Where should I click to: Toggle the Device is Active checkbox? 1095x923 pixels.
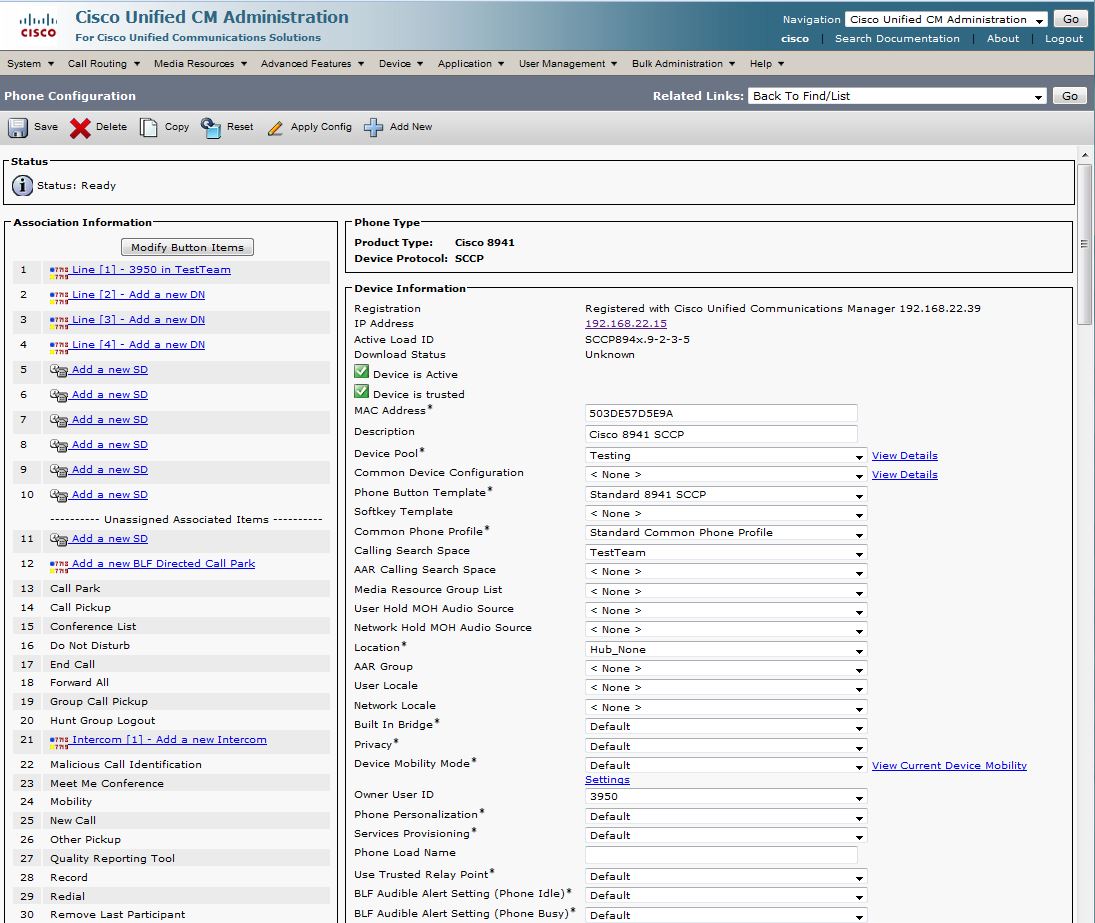pyautogui.click(x=362, y=373)
